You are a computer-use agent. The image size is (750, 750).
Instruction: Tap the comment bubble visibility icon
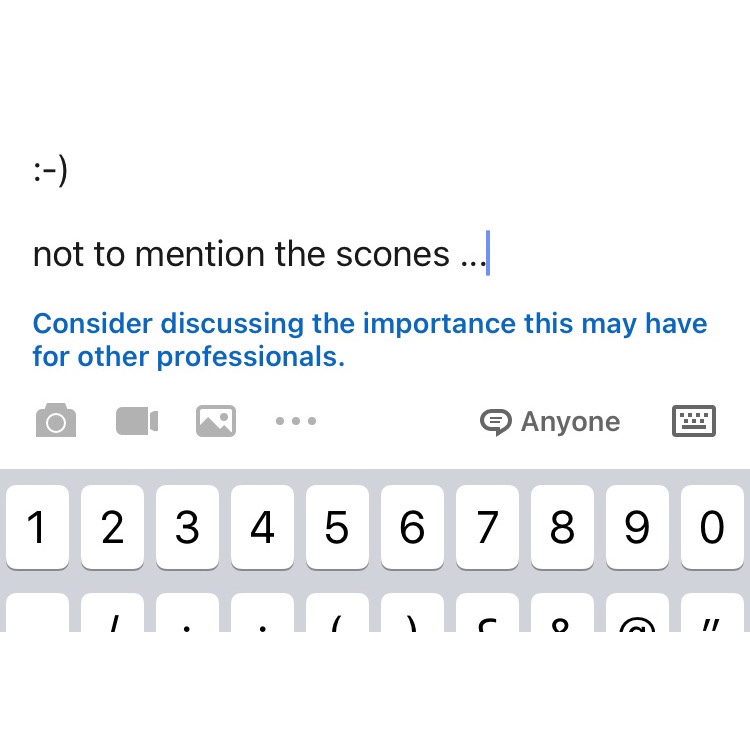pyautogui.click(x=496, y=422)
